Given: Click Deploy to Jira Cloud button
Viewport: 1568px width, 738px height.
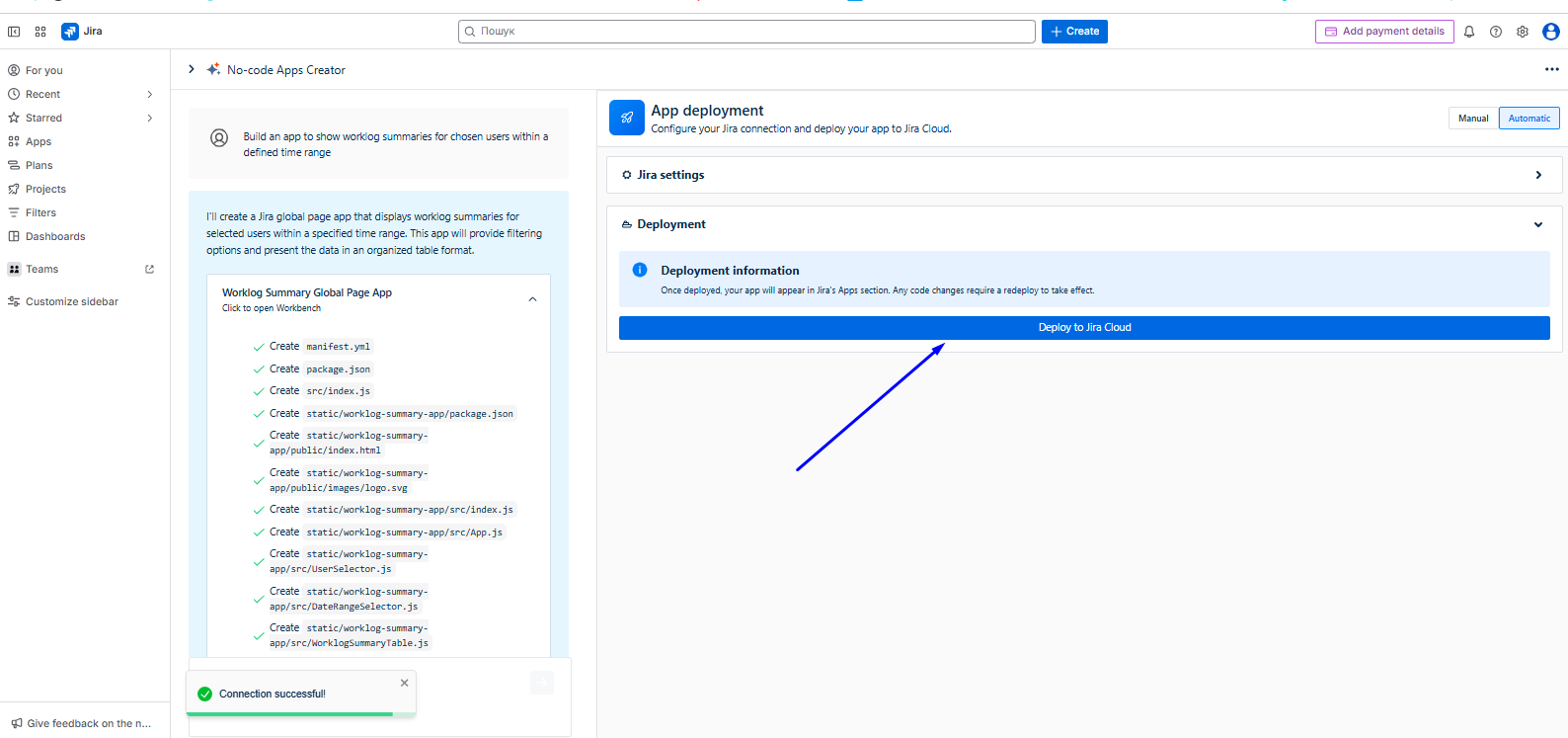Looking at the screenshot, I should pos(1083,328).
